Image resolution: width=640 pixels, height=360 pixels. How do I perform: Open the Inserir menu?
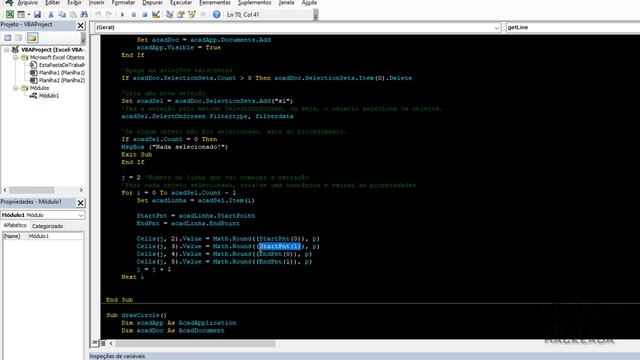97,2
